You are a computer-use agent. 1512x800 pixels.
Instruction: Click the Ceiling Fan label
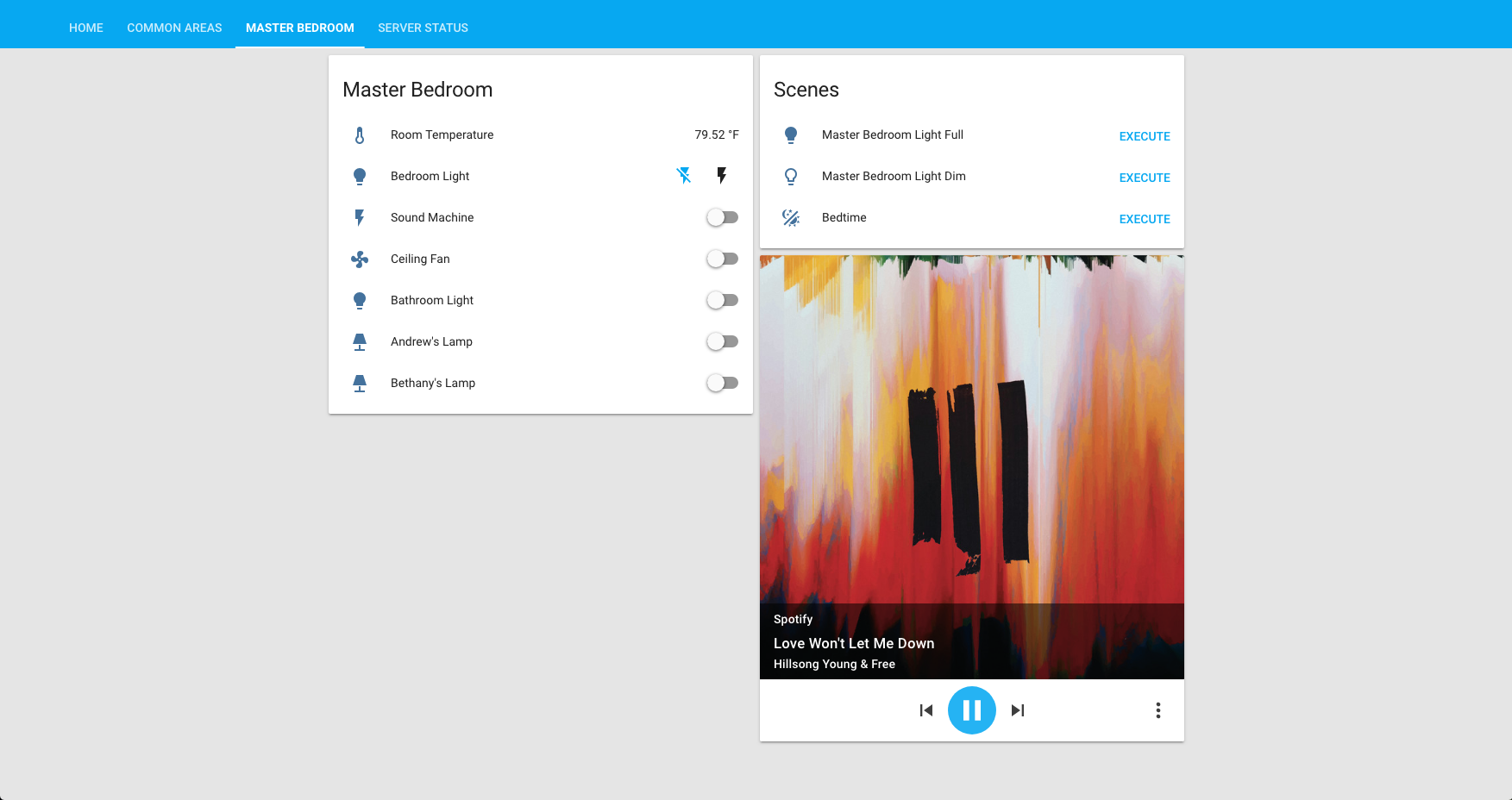[x=420, y=259]
